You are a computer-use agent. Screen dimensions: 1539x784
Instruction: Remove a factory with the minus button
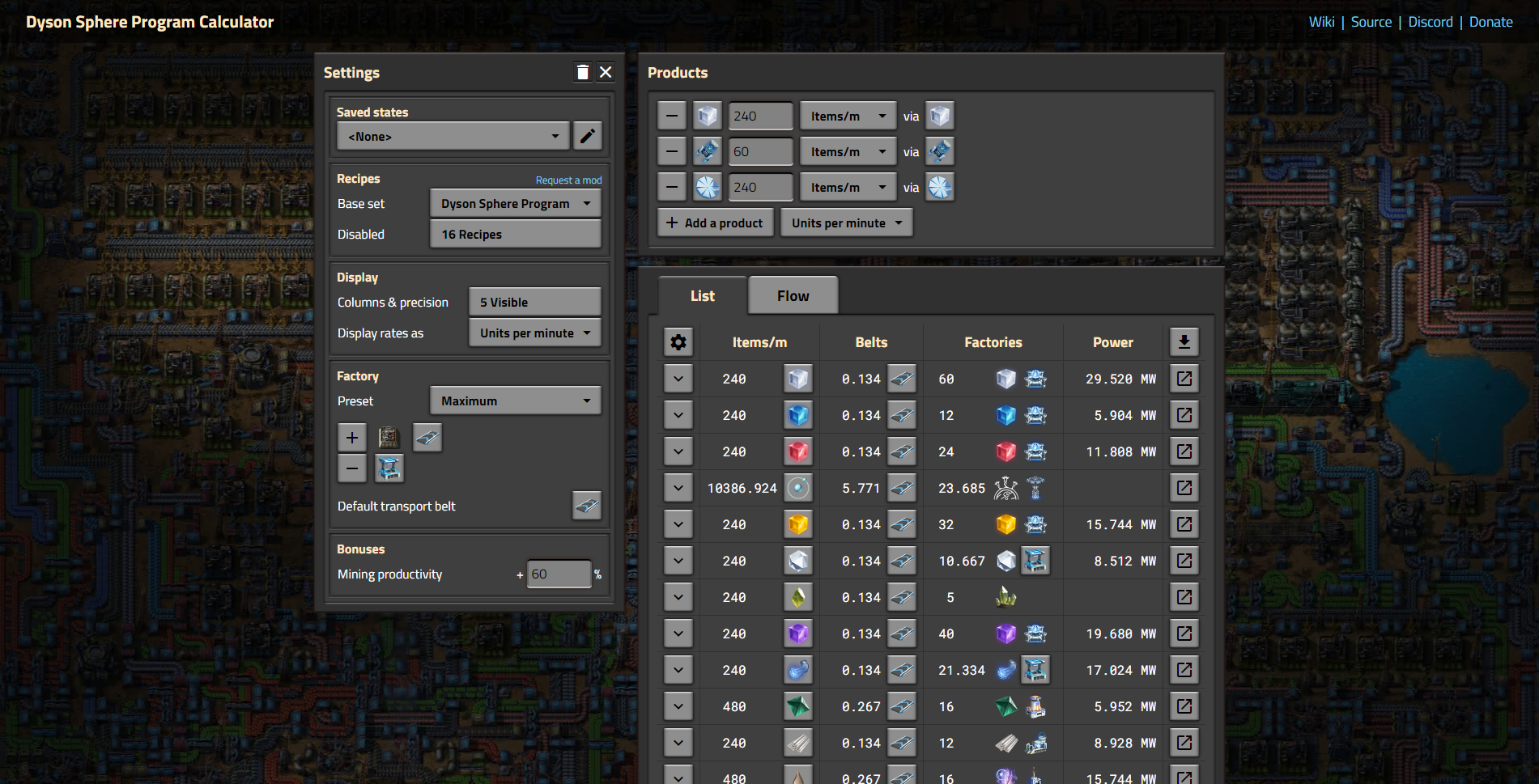coord(352,468)
